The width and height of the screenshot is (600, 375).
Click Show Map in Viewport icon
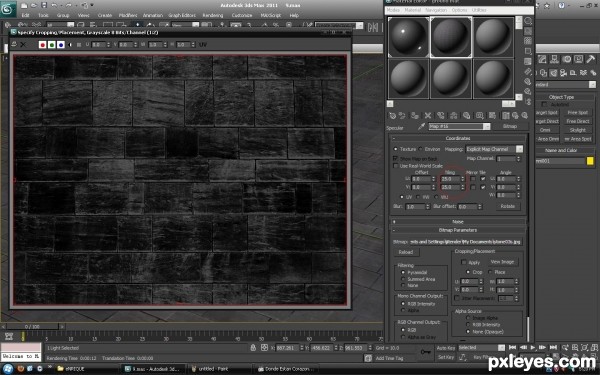(x=492, y=115)
